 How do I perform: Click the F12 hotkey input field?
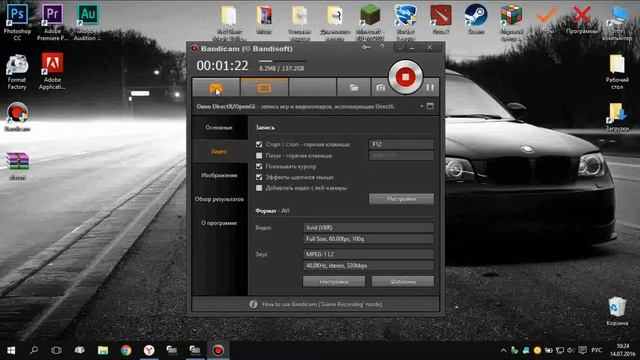pos(401,144)
